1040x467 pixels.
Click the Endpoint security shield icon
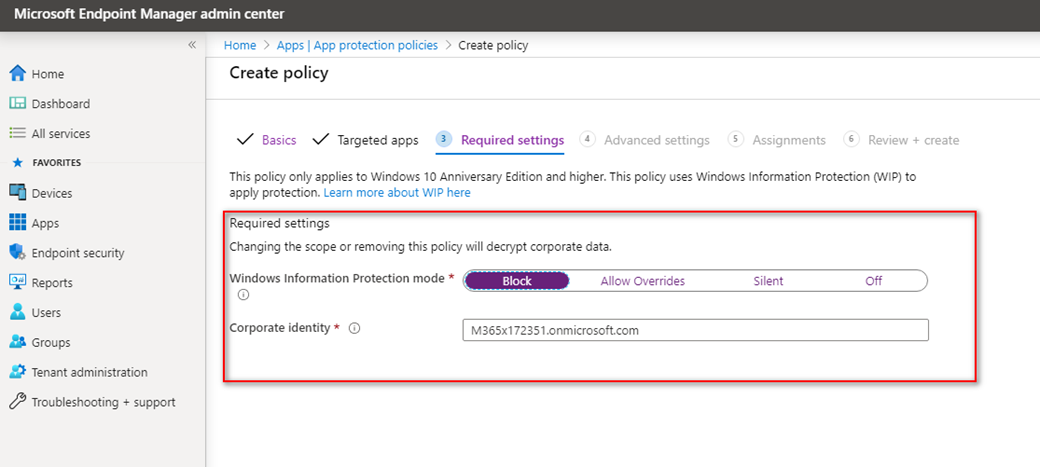point(17,253)
